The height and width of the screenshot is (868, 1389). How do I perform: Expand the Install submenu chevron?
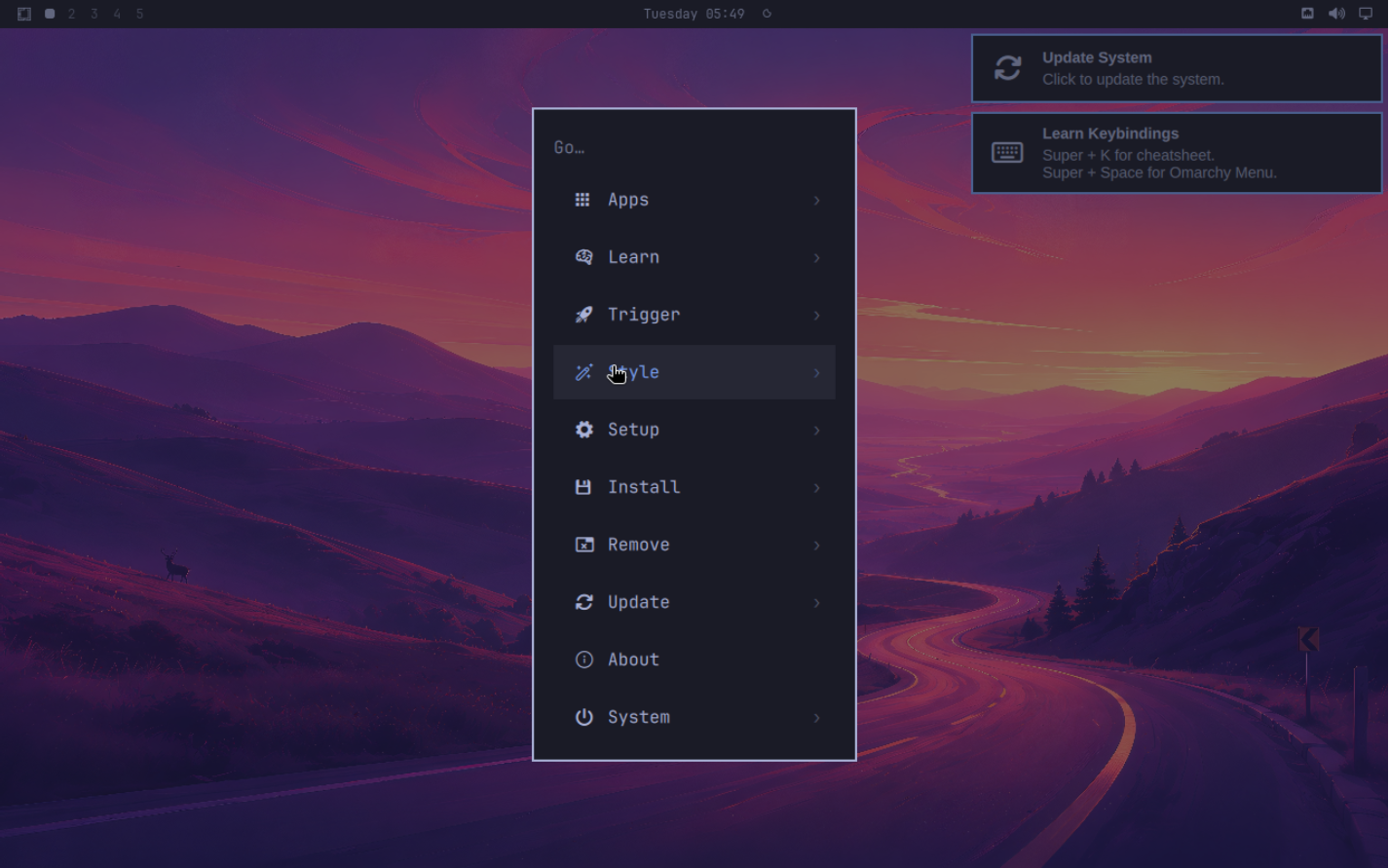pos(816,487)
